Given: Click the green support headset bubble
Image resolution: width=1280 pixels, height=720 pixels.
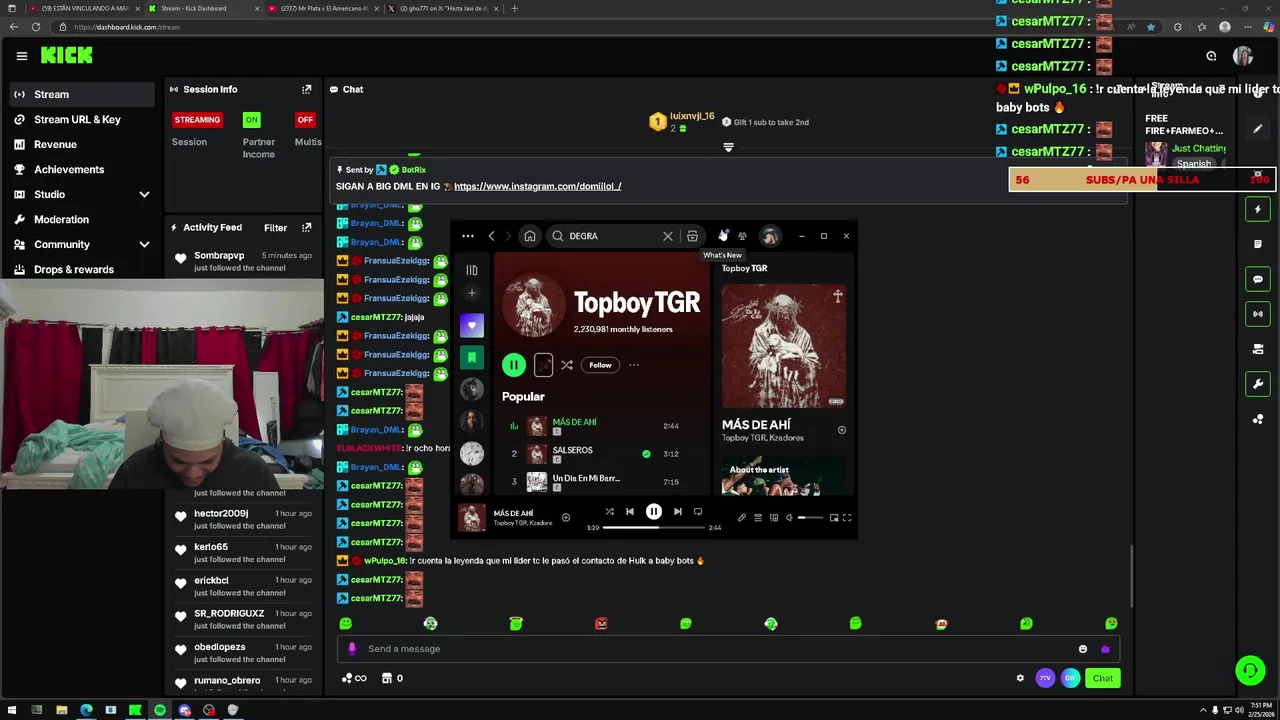Looking at the screenshot, I should click(1249, 670).
